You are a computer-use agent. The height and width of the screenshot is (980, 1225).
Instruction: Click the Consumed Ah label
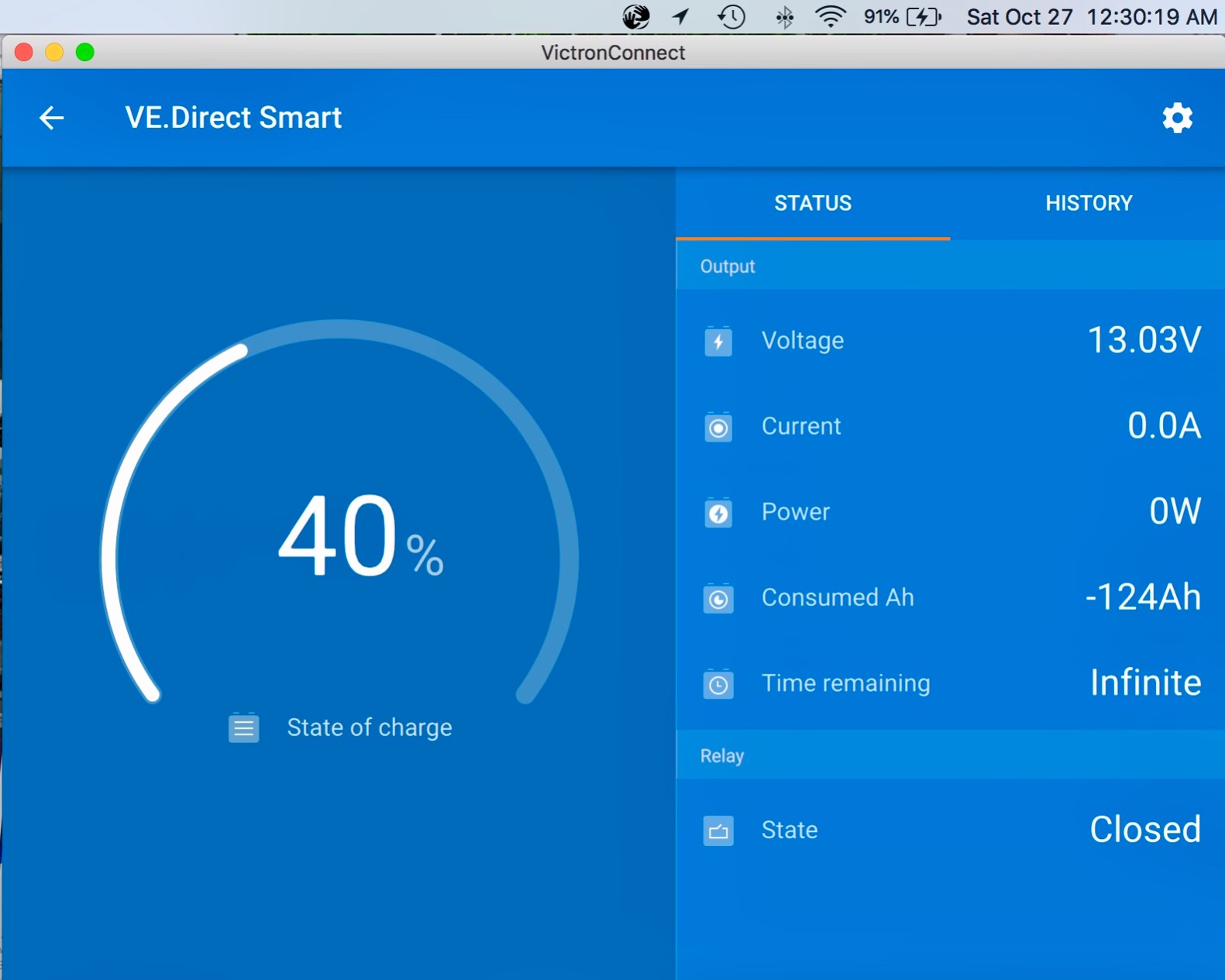click(838, 597)
